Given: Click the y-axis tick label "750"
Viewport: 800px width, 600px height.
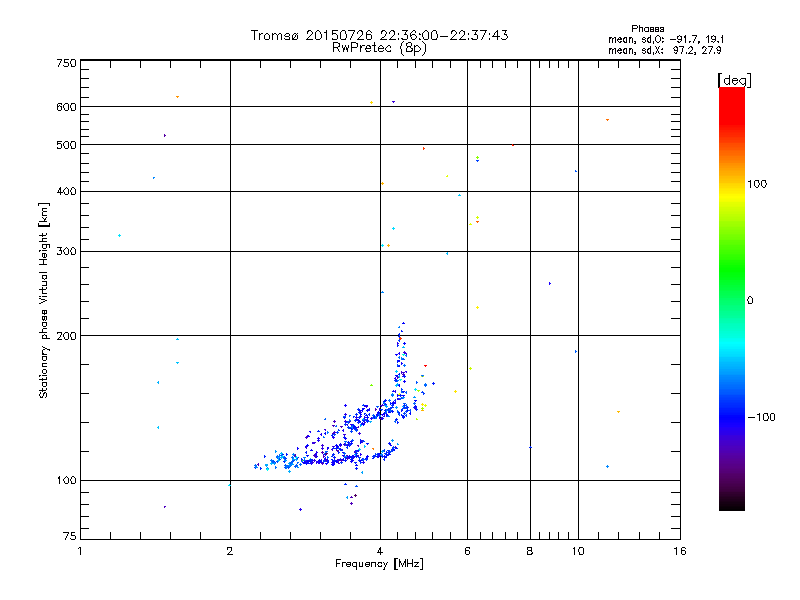Looking at the screenshot, I should tap(67, 63).
